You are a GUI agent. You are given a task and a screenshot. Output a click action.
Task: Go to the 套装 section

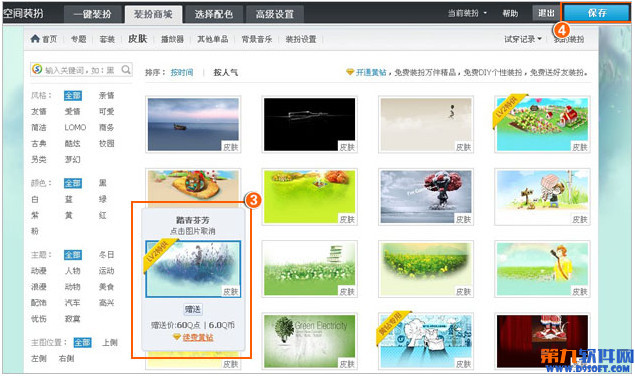tap(107, 39)
